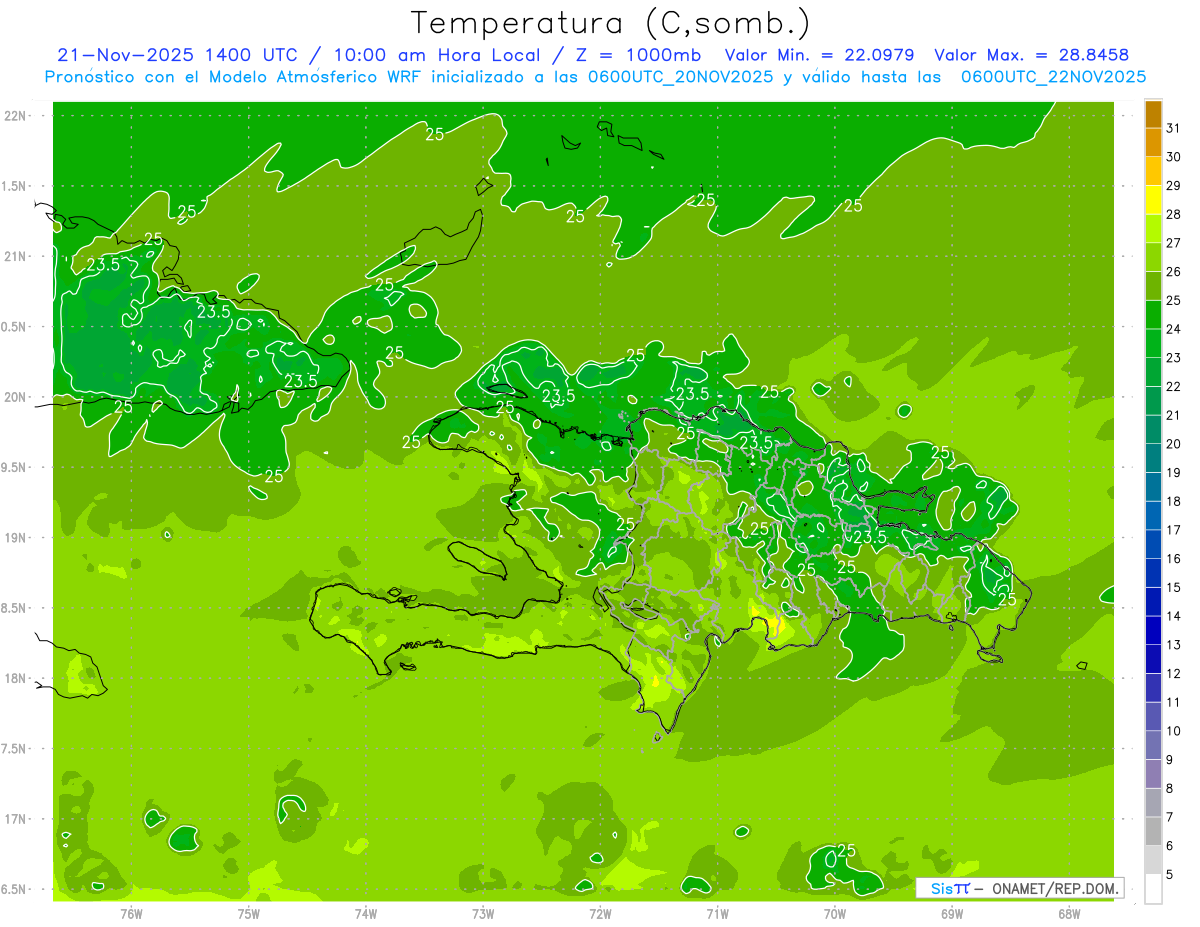Click color scale value 23
1200x927 pixels.
point(1174,357)
